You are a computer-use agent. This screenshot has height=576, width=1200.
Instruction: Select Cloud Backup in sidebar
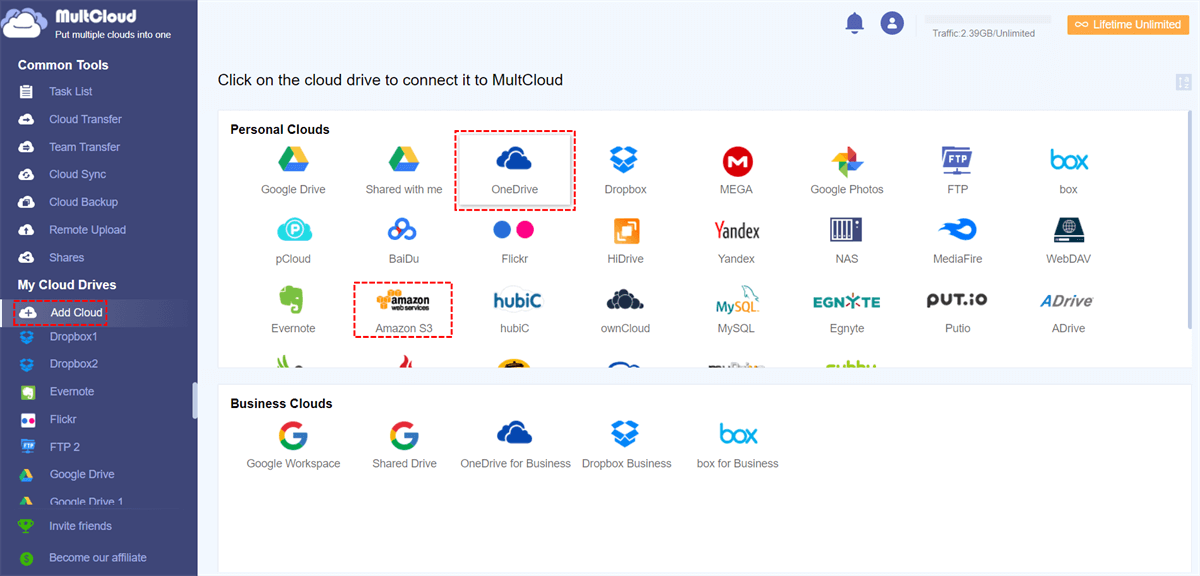(83, 202)
